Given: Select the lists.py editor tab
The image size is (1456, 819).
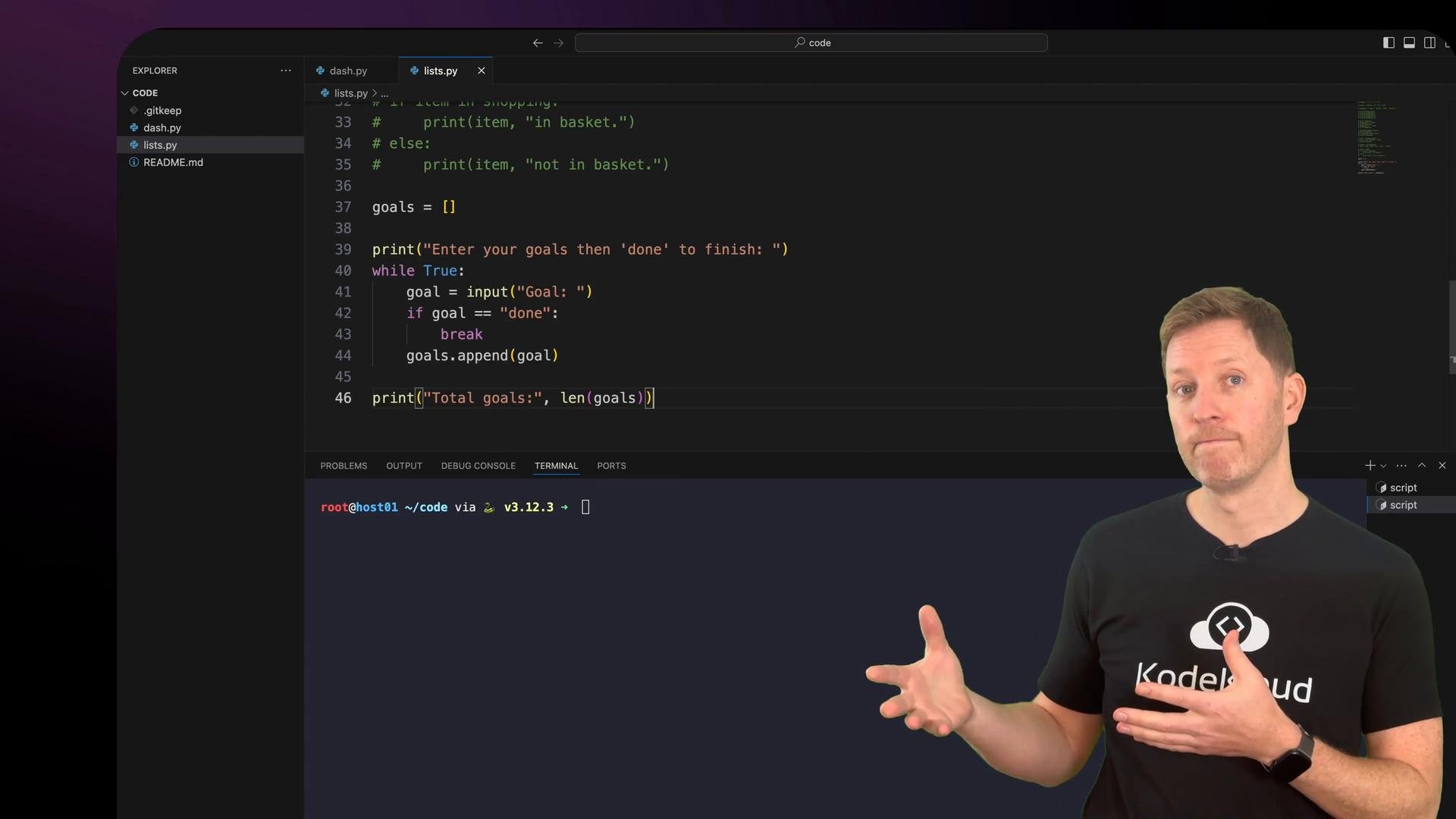Looking at the screenshot, I should point(440,71).
